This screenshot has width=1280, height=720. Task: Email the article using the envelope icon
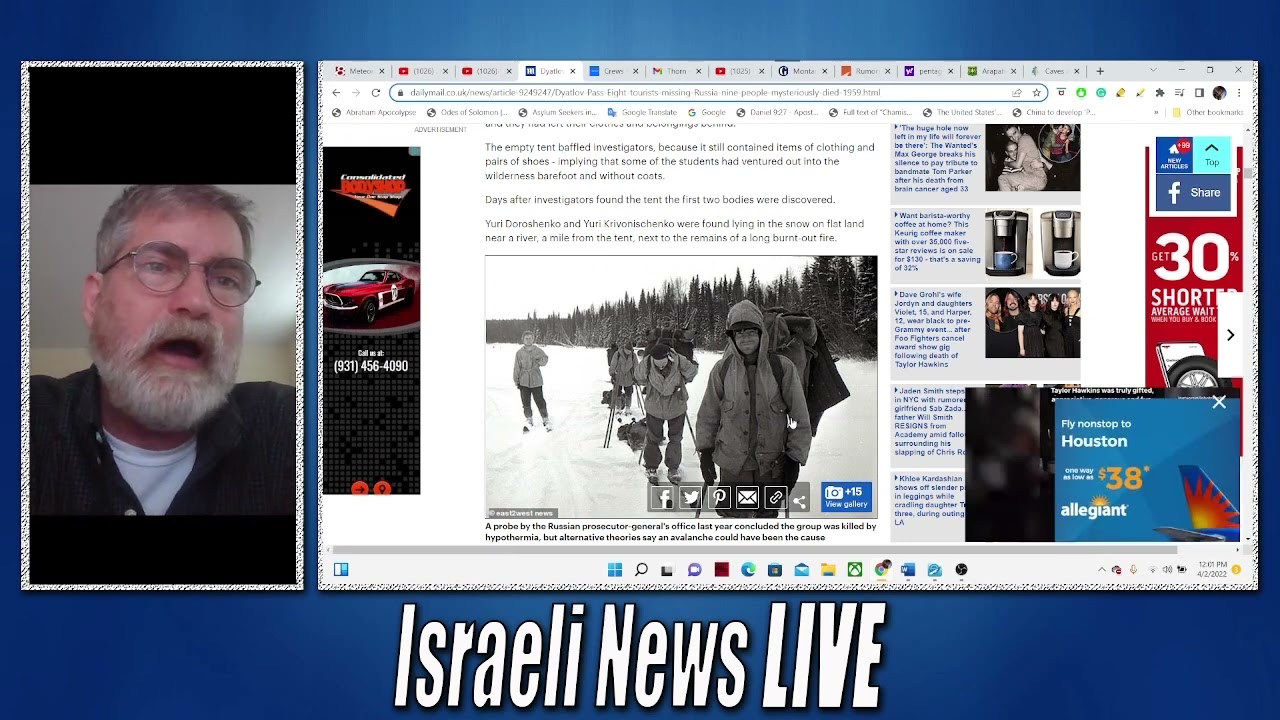point(747,498)
